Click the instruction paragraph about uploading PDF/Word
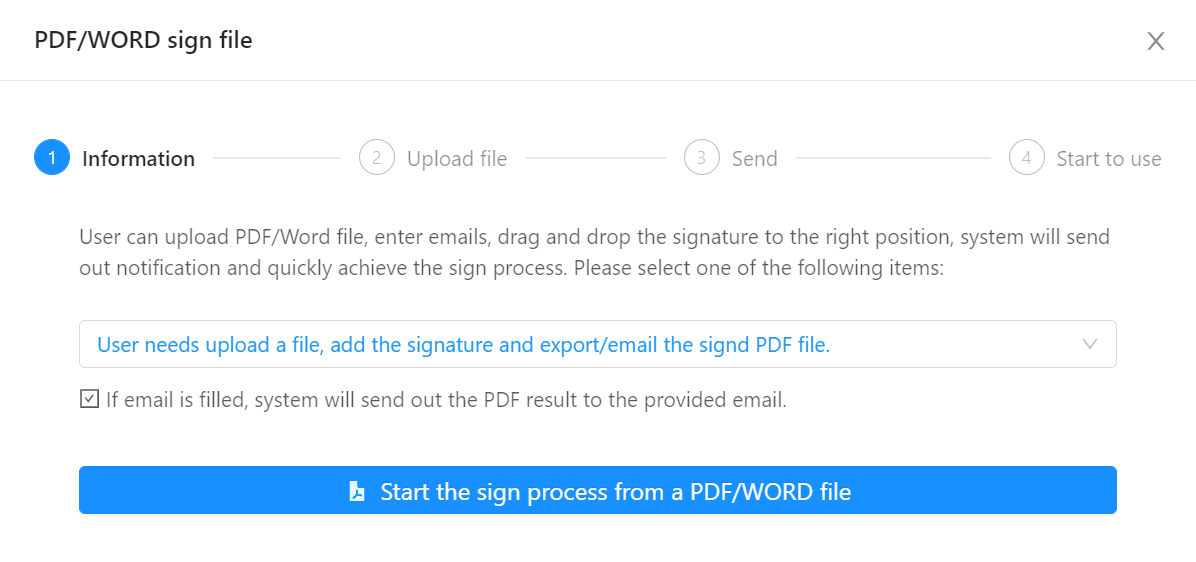Screen dimensions: 1196x562 pos(594,252)
